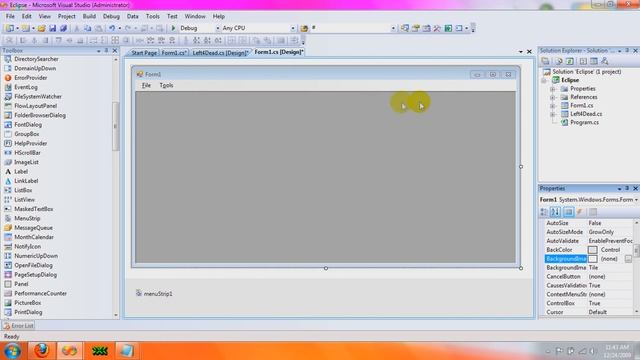This screenshot has width=640, height=360.
Task: Select the ControlBox property row
Action: tap(588, 303)
